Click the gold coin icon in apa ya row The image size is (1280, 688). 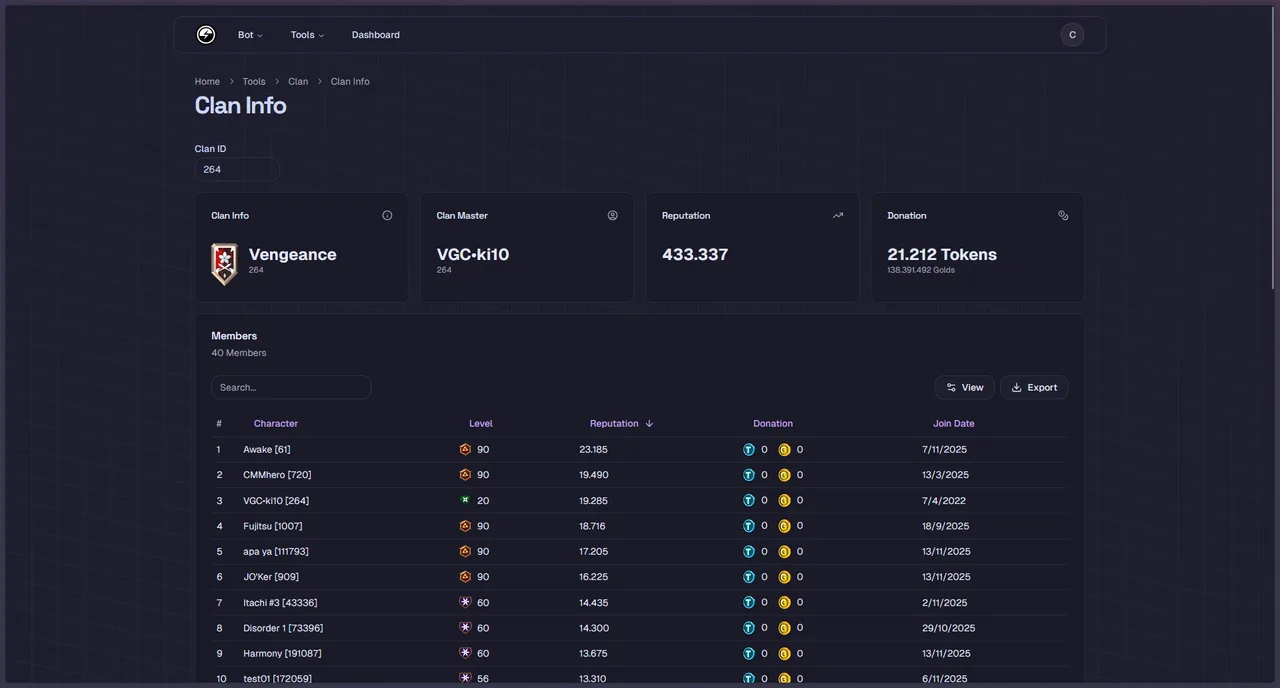pyautogui.click(x=785, y=551)
